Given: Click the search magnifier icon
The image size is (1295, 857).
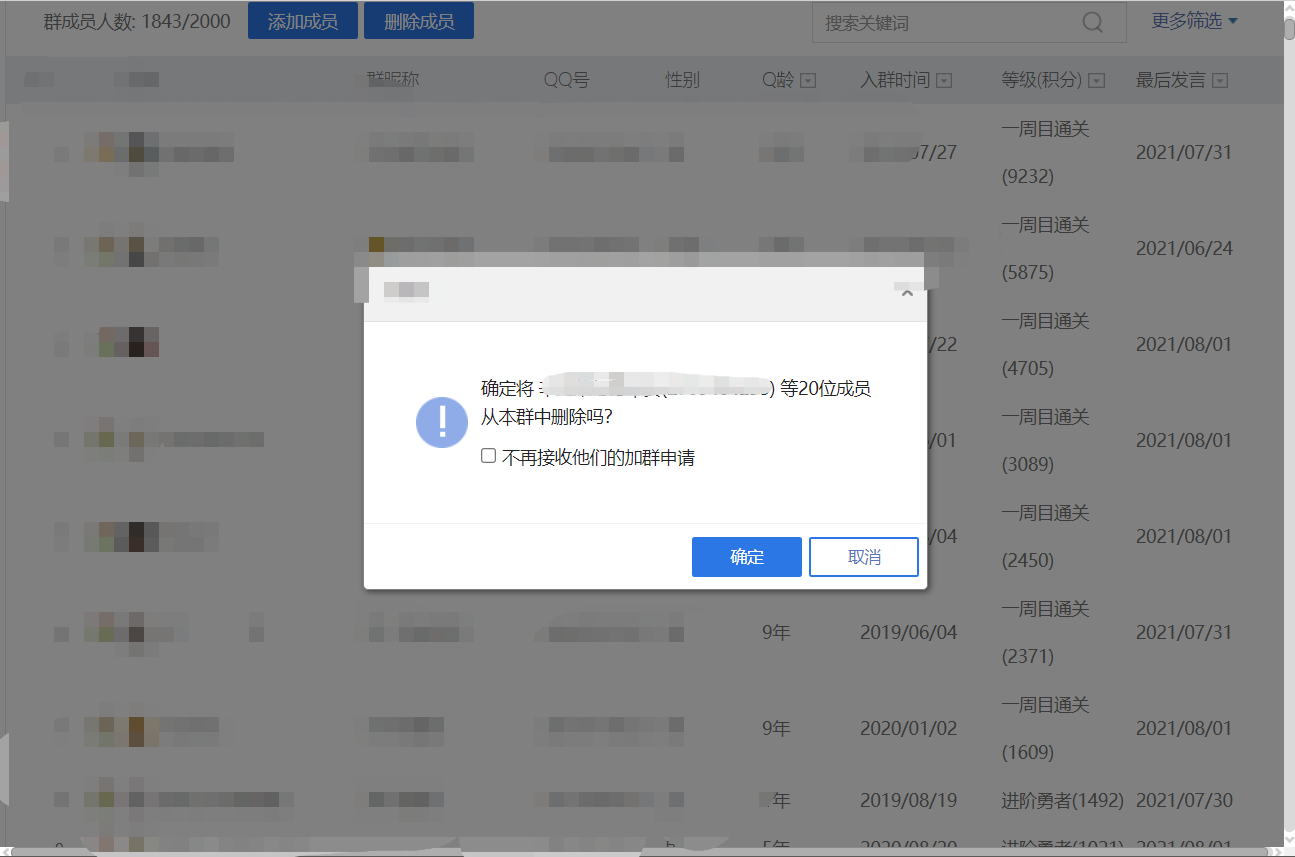Looking at the screenshot, I should click(1092, 21).
